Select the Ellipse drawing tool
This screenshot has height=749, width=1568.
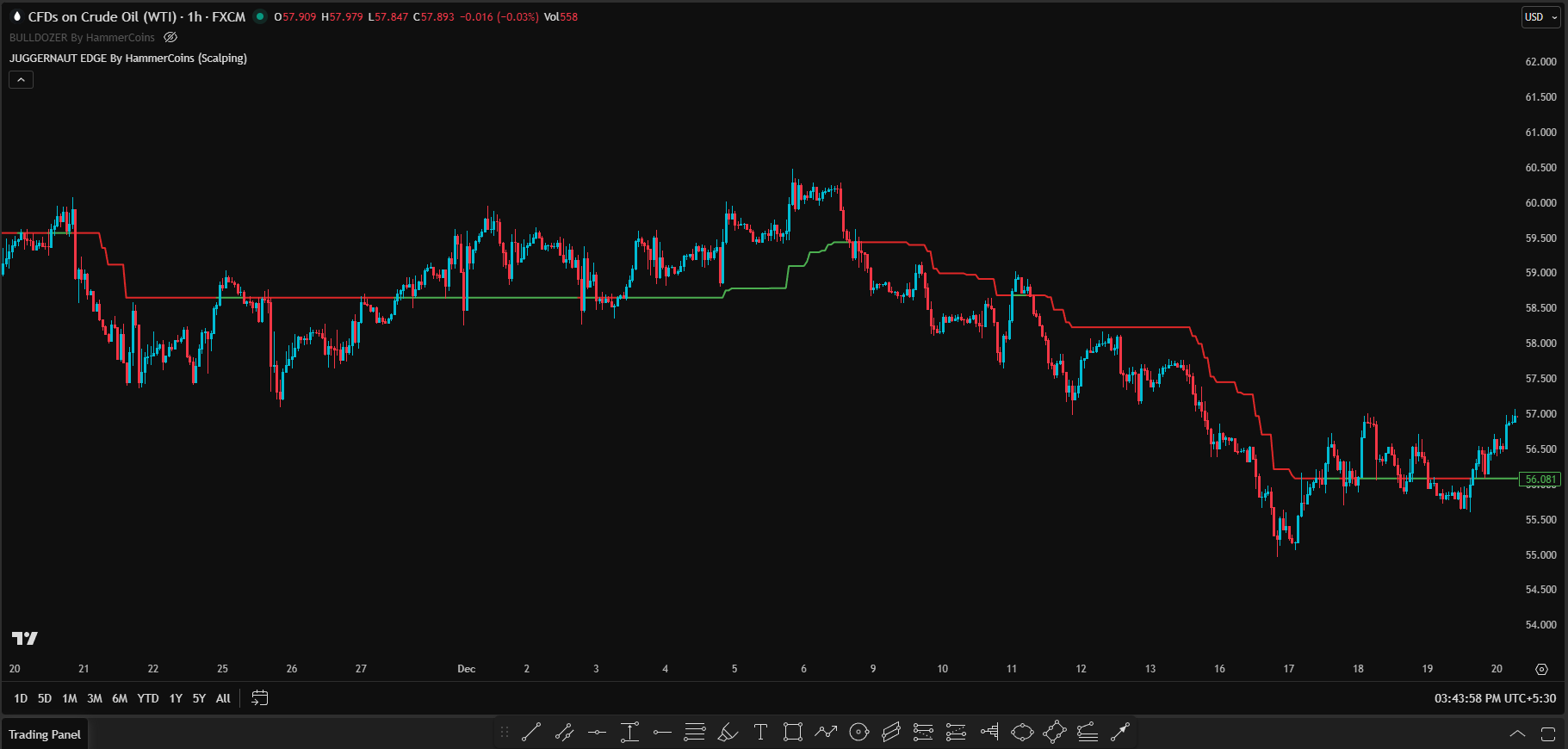click(1022, 732)
